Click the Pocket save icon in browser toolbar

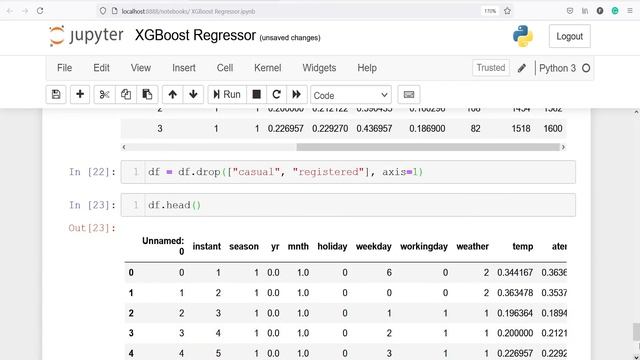570,11
